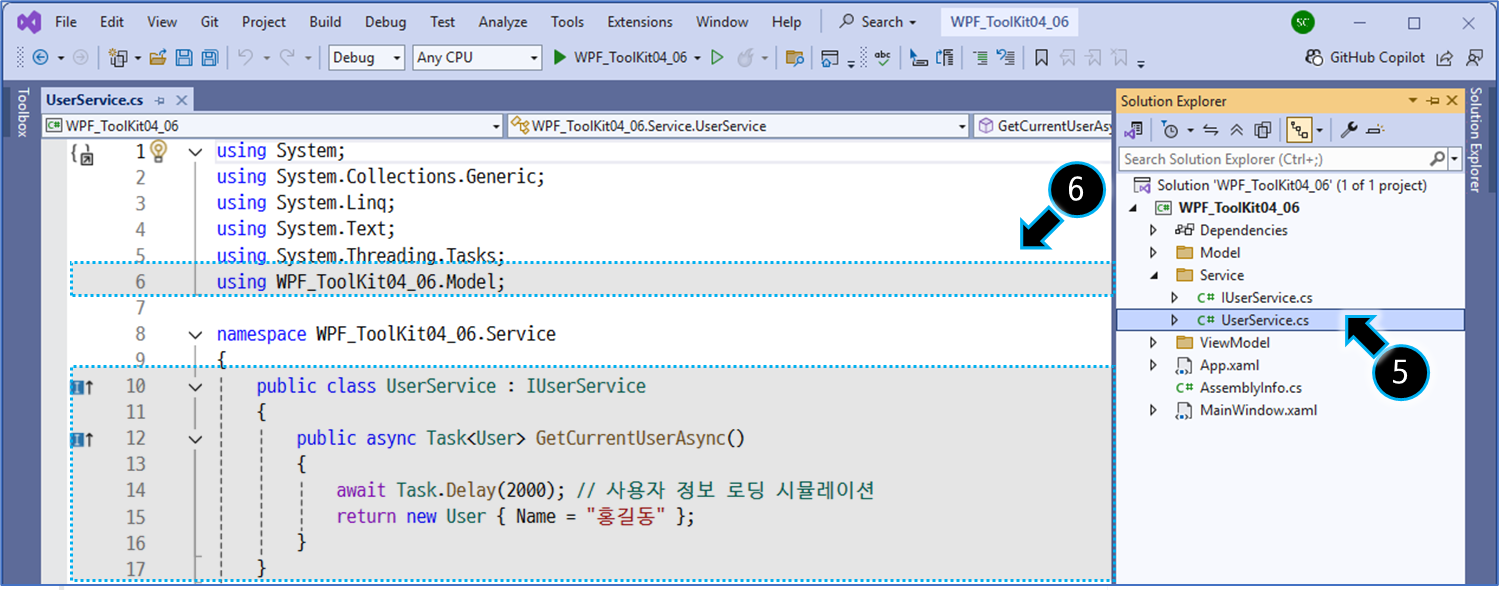Open the Build menu
Viewport: 1499px width, 590px height.
point(325,22)
